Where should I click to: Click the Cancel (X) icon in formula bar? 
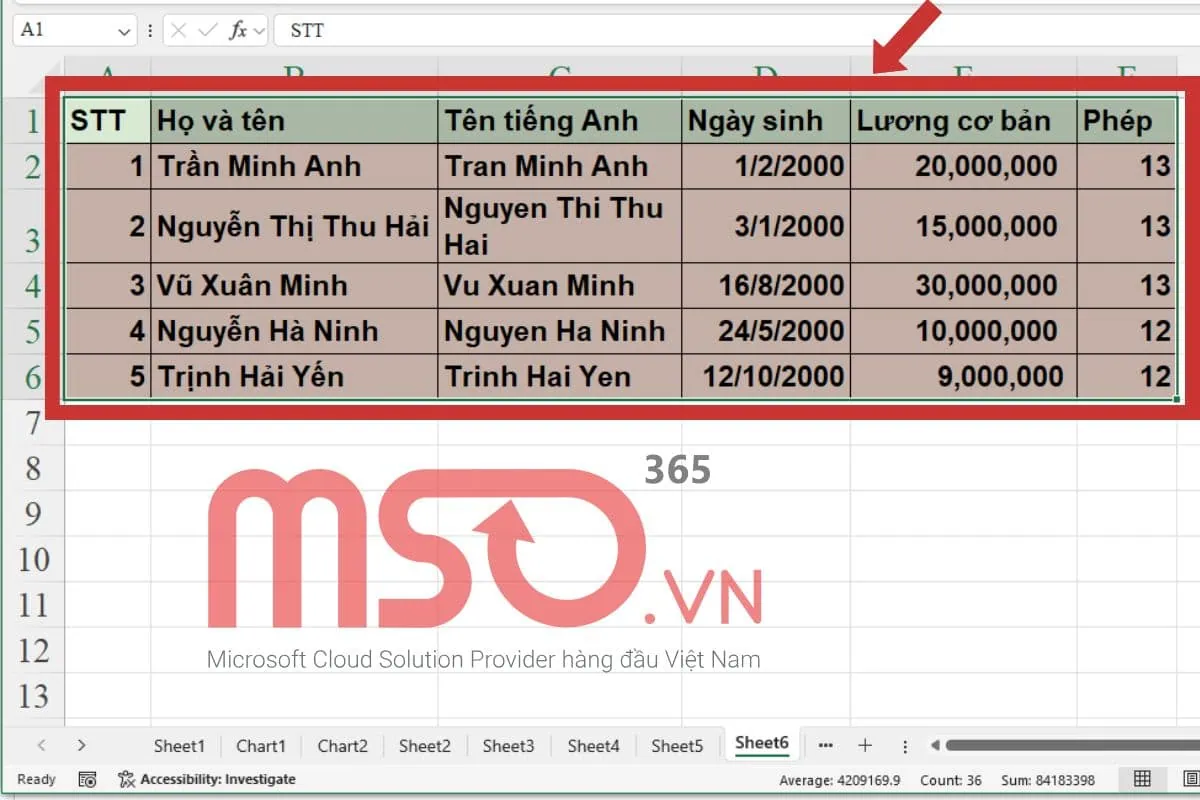click(x=178, y=30)
